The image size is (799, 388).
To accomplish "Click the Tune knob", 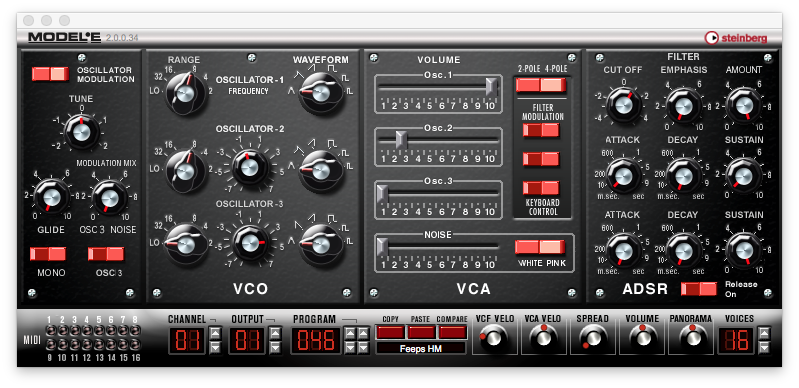I will tap(82, 132).
